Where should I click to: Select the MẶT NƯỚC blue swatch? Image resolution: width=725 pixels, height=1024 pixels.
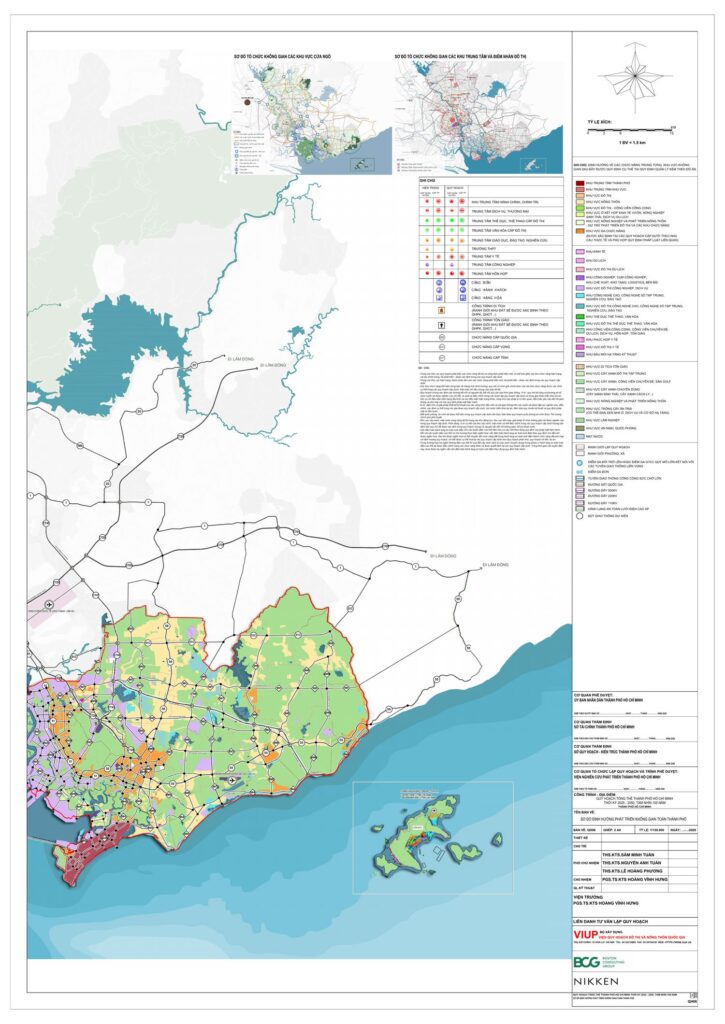click(x=580, y=436)
